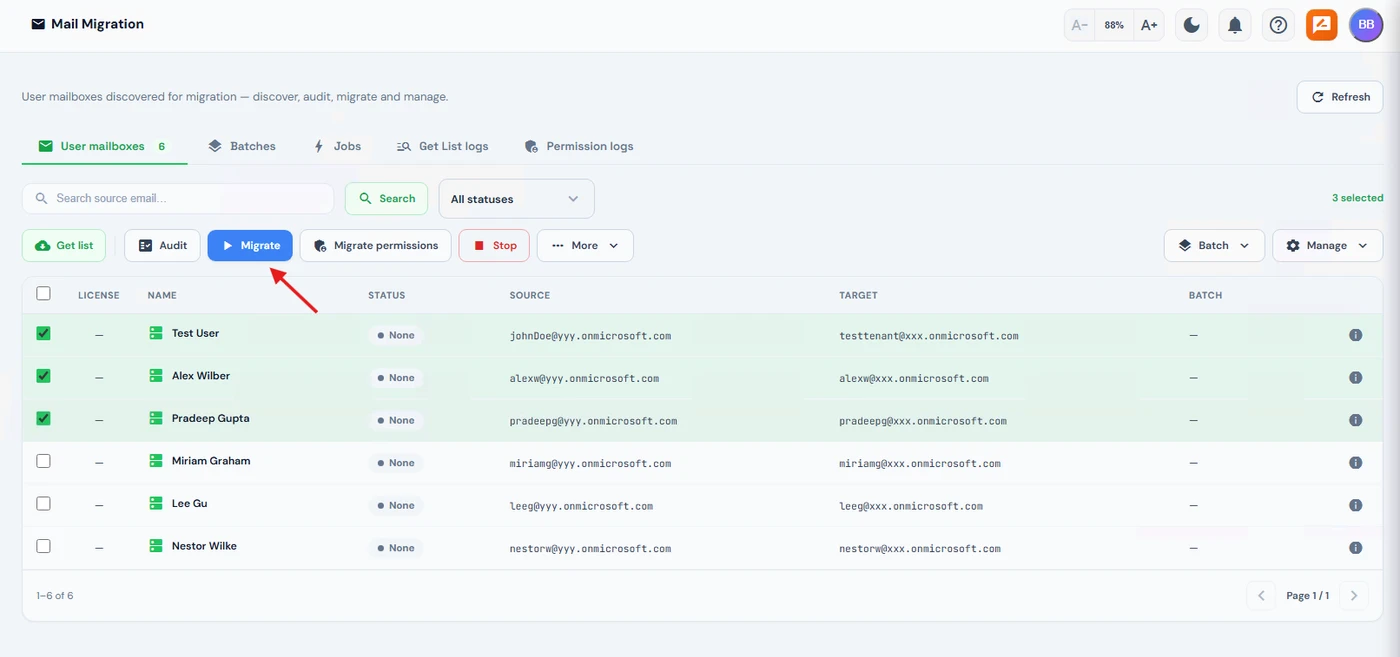Check the Nestor Wilke checkbox
The height and width of the screenshot is (657, 1400).
coord(43,546)
